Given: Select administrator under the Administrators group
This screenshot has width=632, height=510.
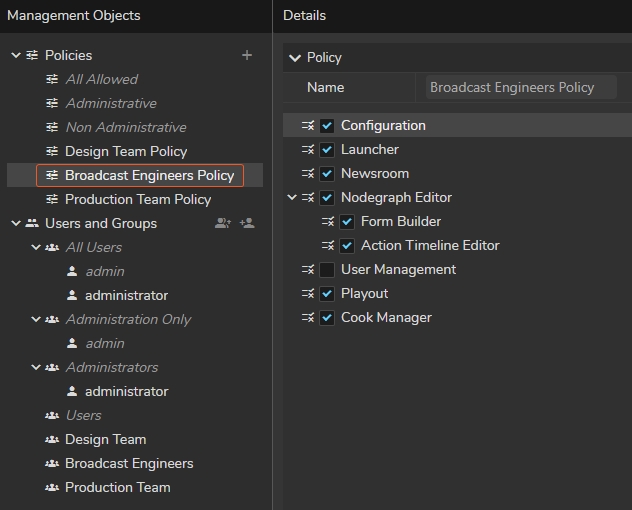Looking at the screenshot, I should [126, 391].
